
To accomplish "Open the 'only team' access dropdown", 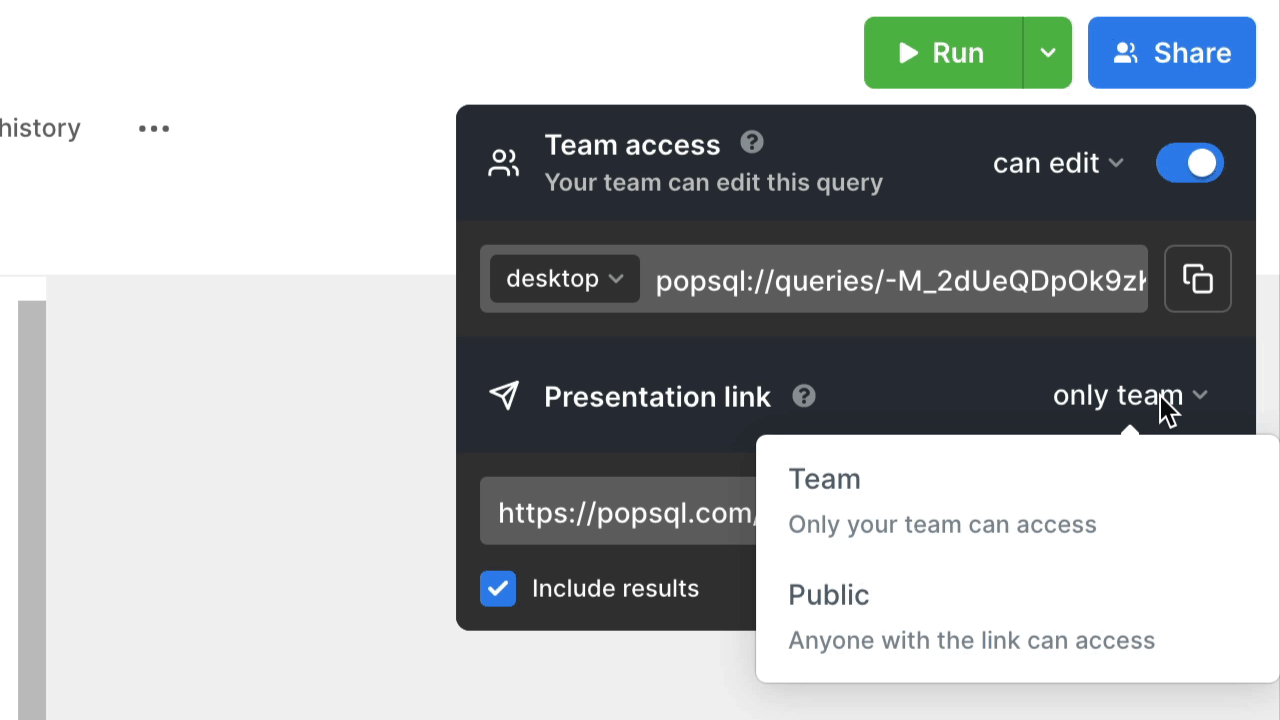I will (x=1131, y=396).
